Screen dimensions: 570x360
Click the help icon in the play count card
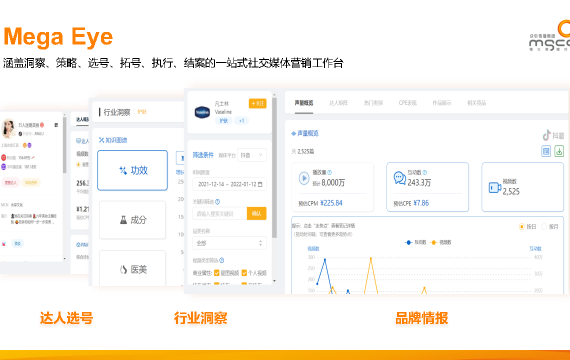[330, 172]
